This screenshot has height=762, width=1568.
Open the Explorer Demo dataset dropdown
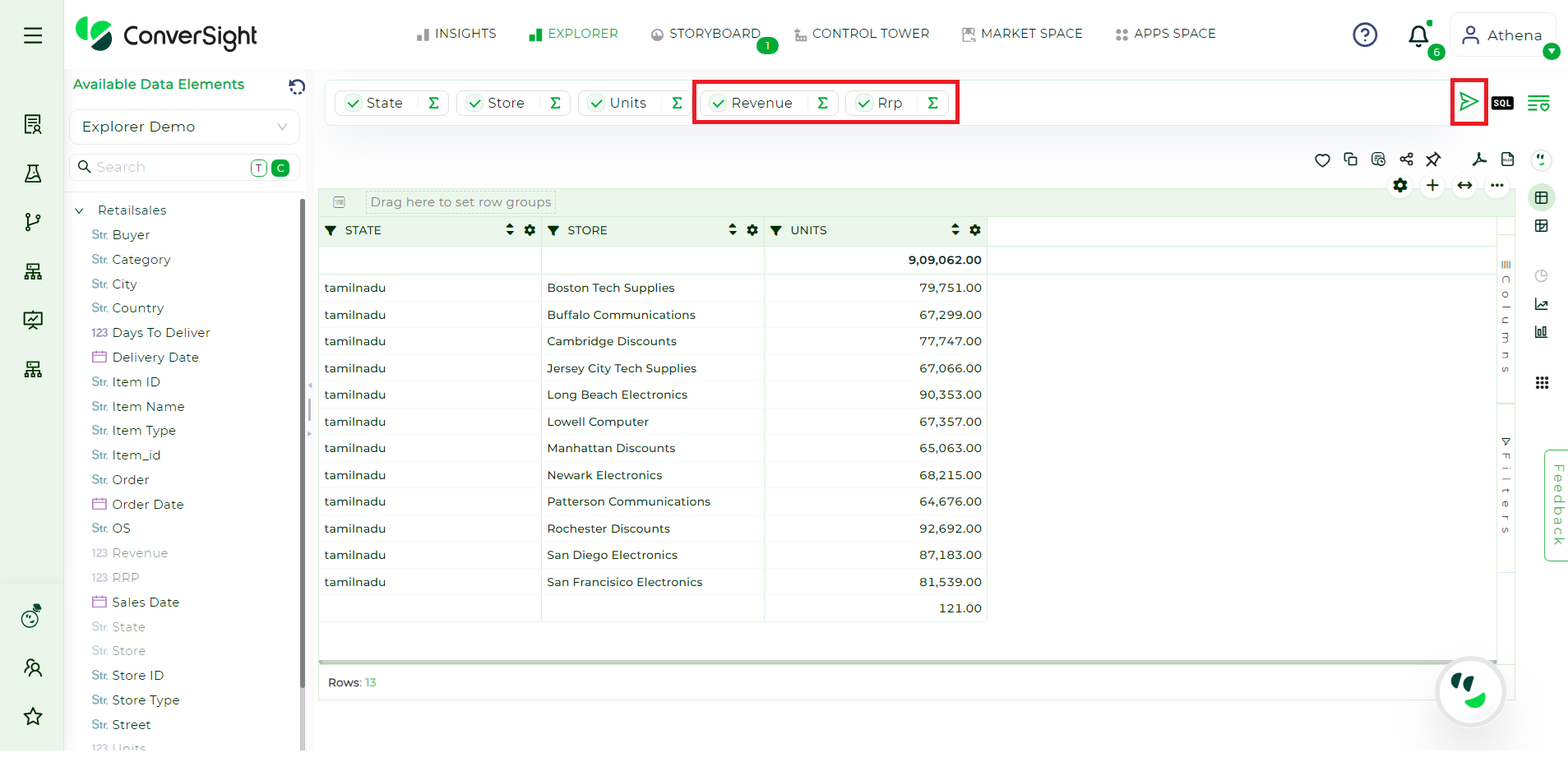pyautogui.click(x=184, y=127)
